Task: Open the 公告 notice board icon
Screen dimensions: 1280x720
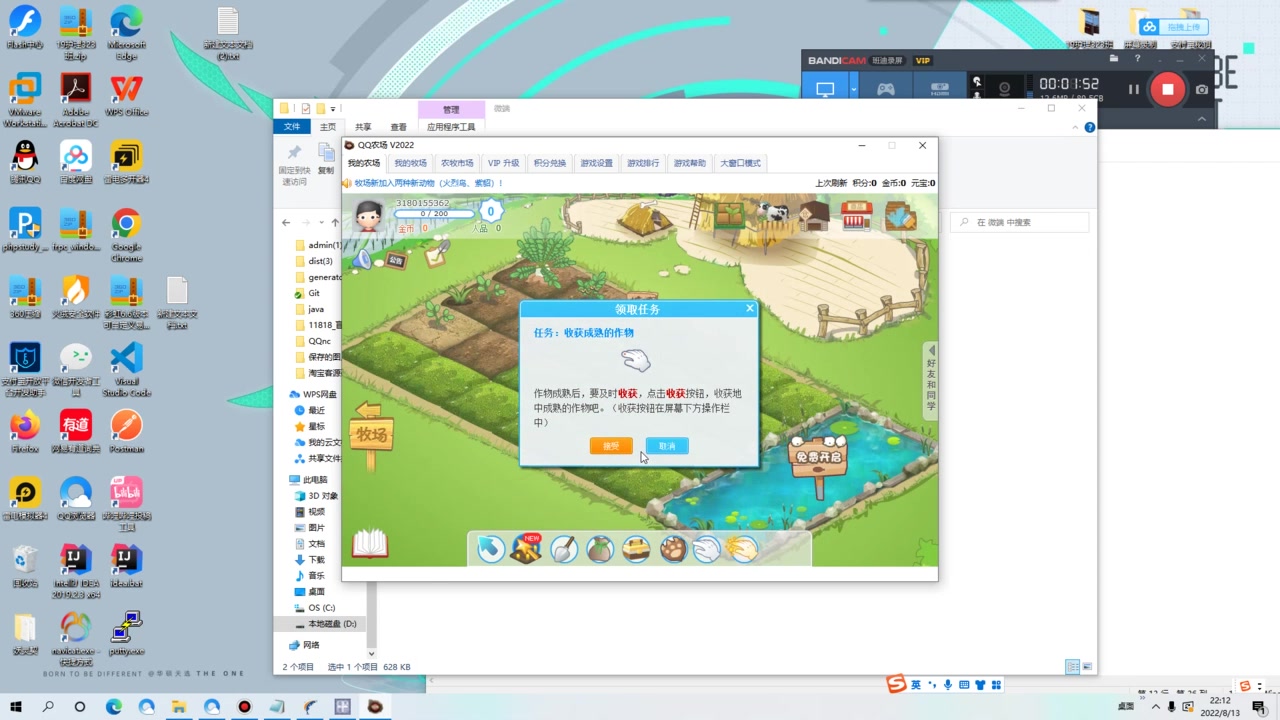Action: [x=397, y=260]
